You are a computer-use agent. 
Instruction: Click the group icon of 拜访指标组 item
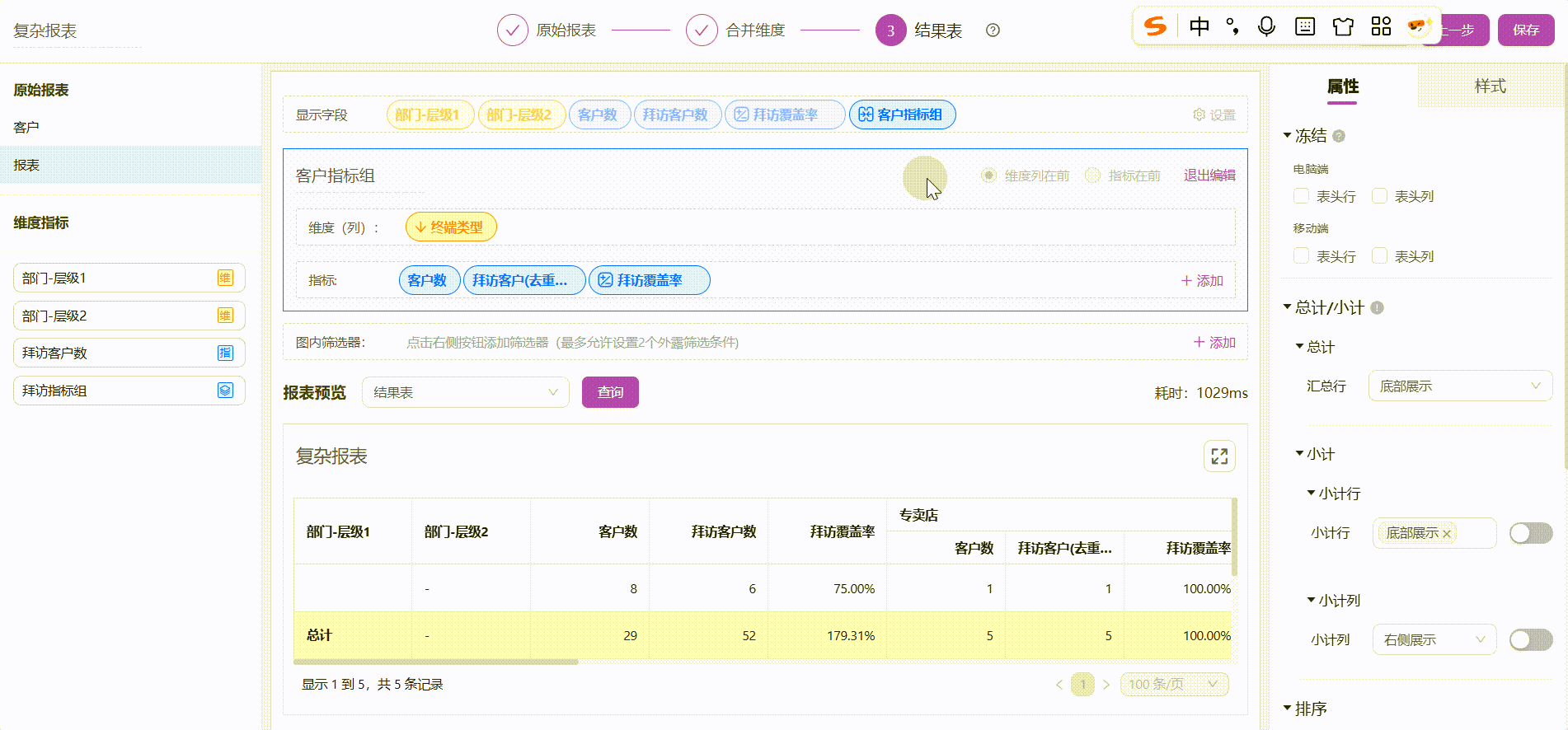tap(225, 391)
